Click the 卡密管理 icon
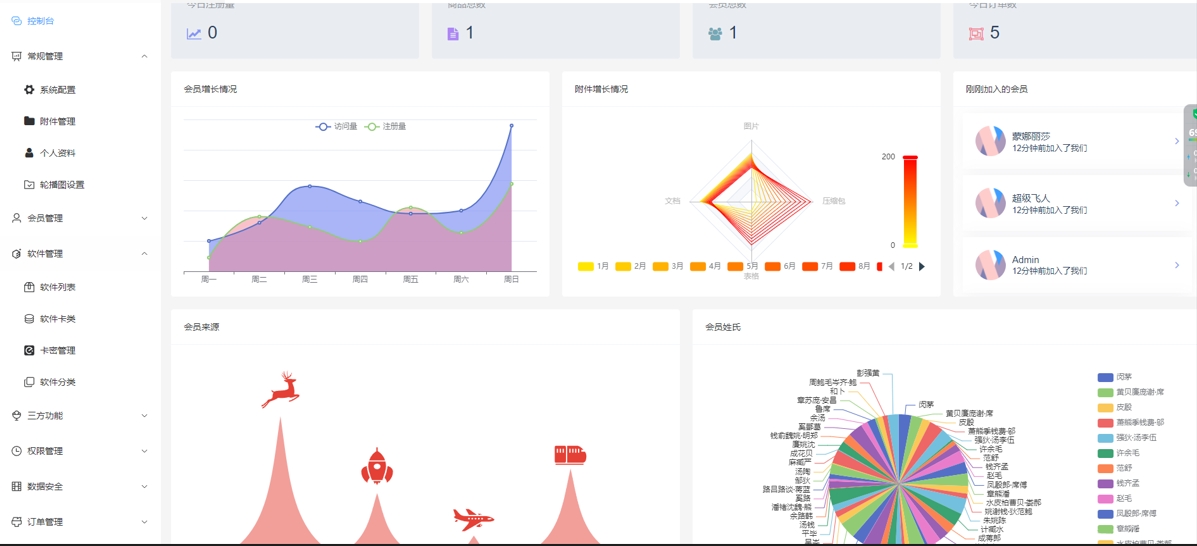The width and height of the screenshot is (1197, 546). coord(29,351)
